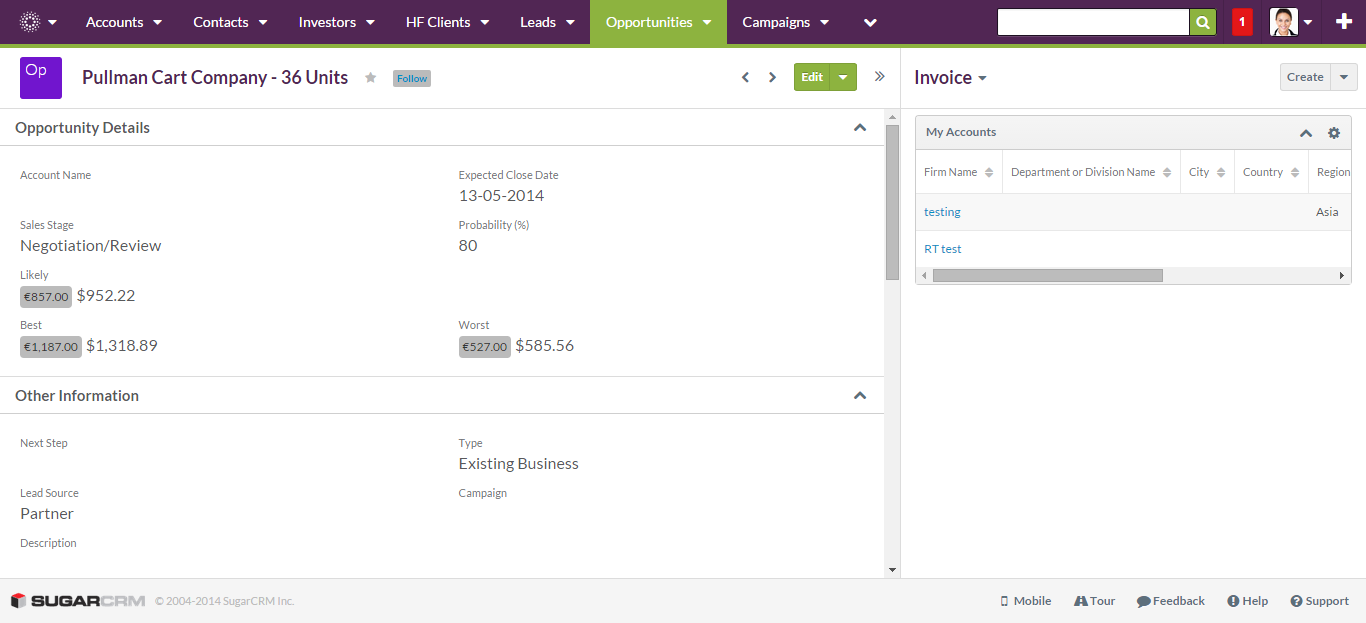Sort by Country column
1366x623 pixels.
pos(1271,172)
